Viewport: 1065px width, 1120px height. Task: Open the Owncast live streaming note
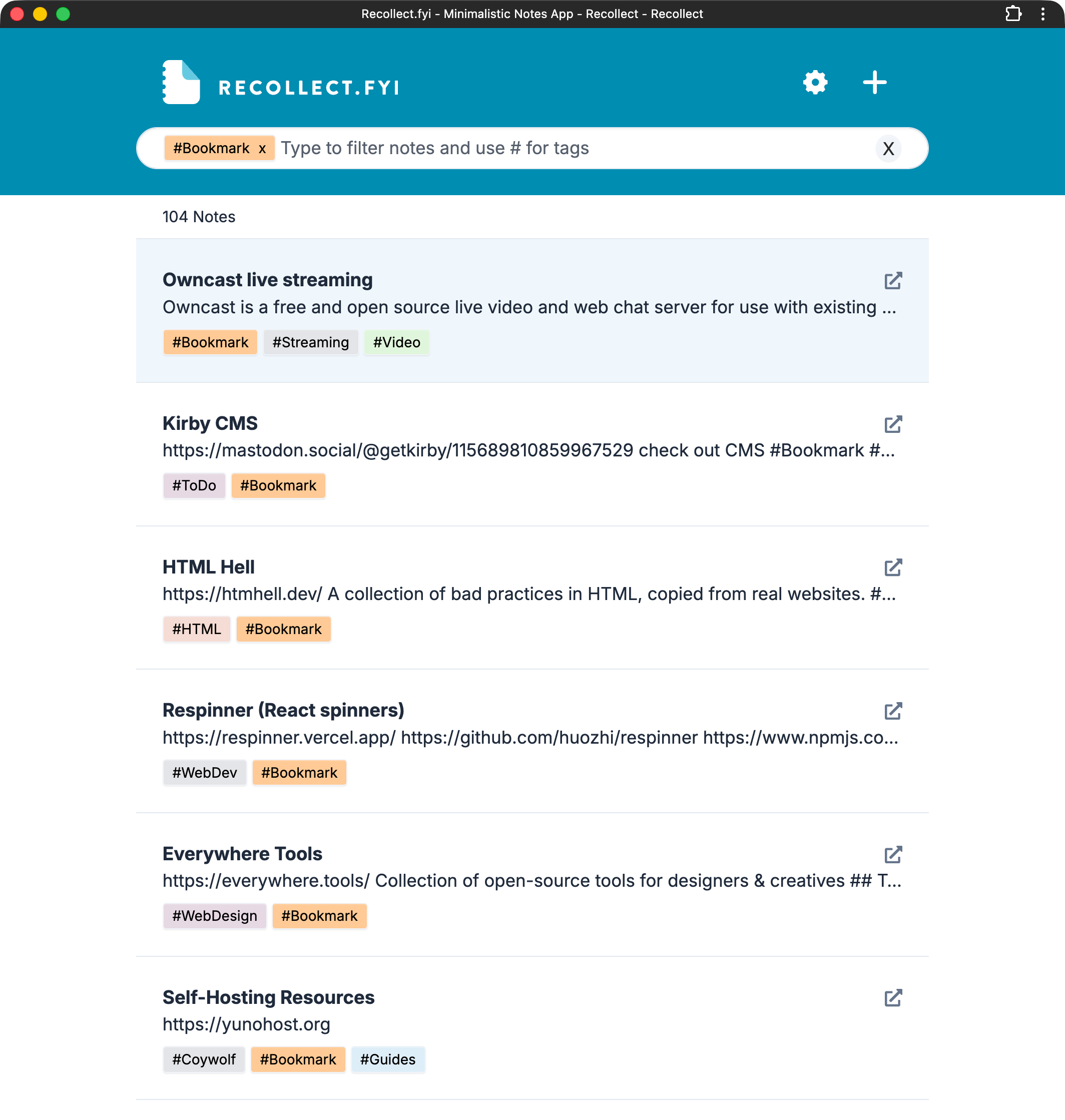pyautogui.click(x=267, y=279)
